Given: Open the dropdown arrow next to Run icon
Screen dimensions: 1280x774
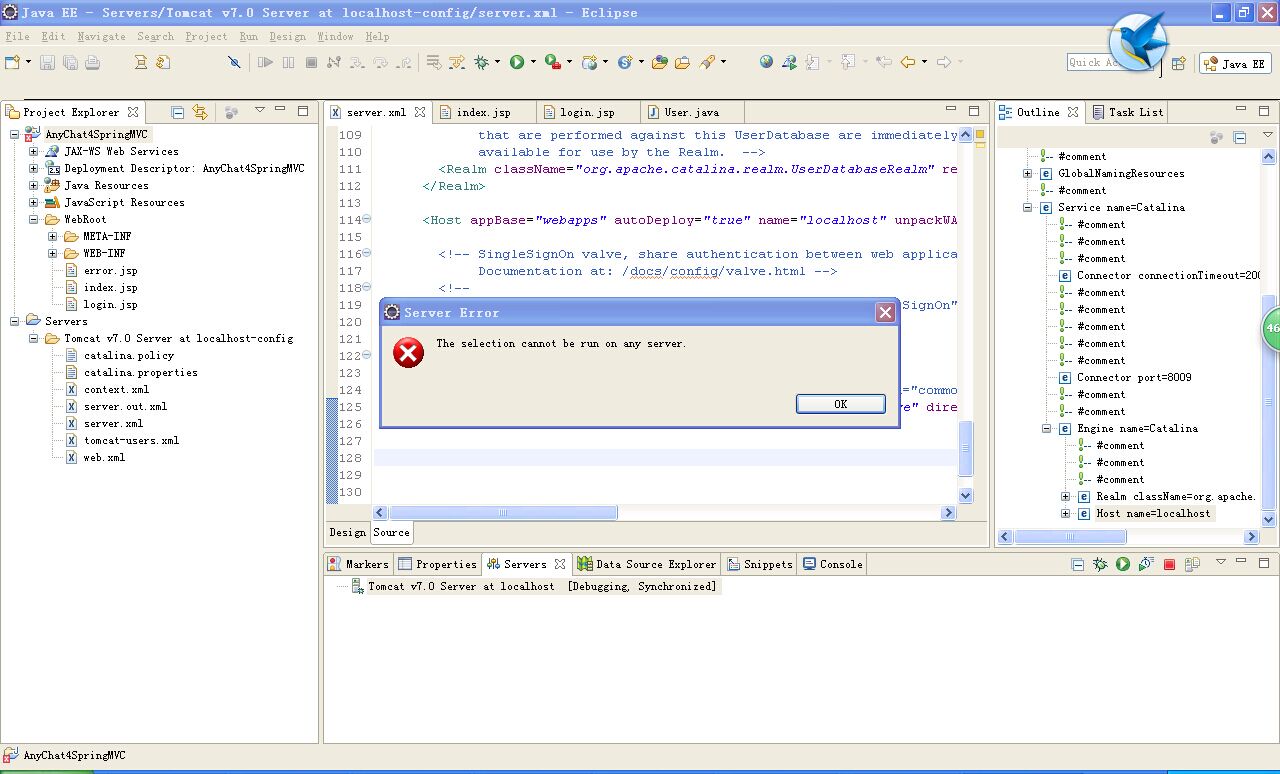Looking at the screenshot, I should [533, 62].
